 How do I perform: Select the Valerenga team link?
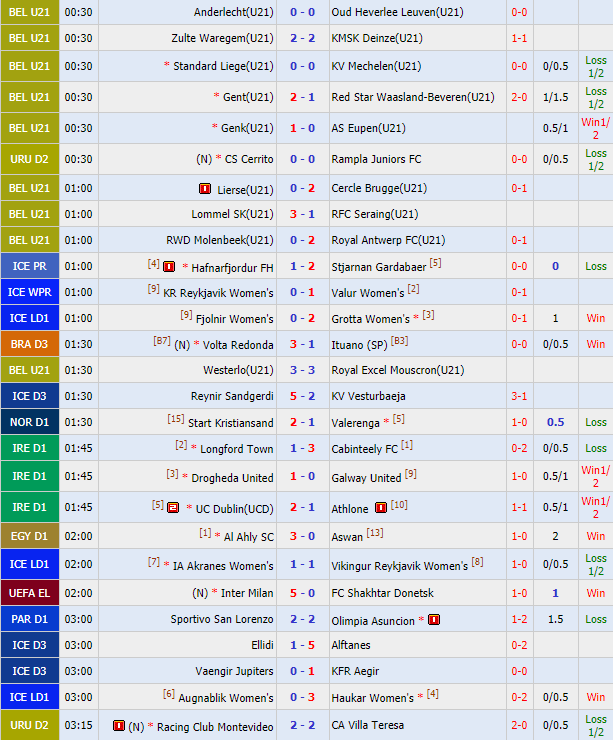(x=359, y=422)
